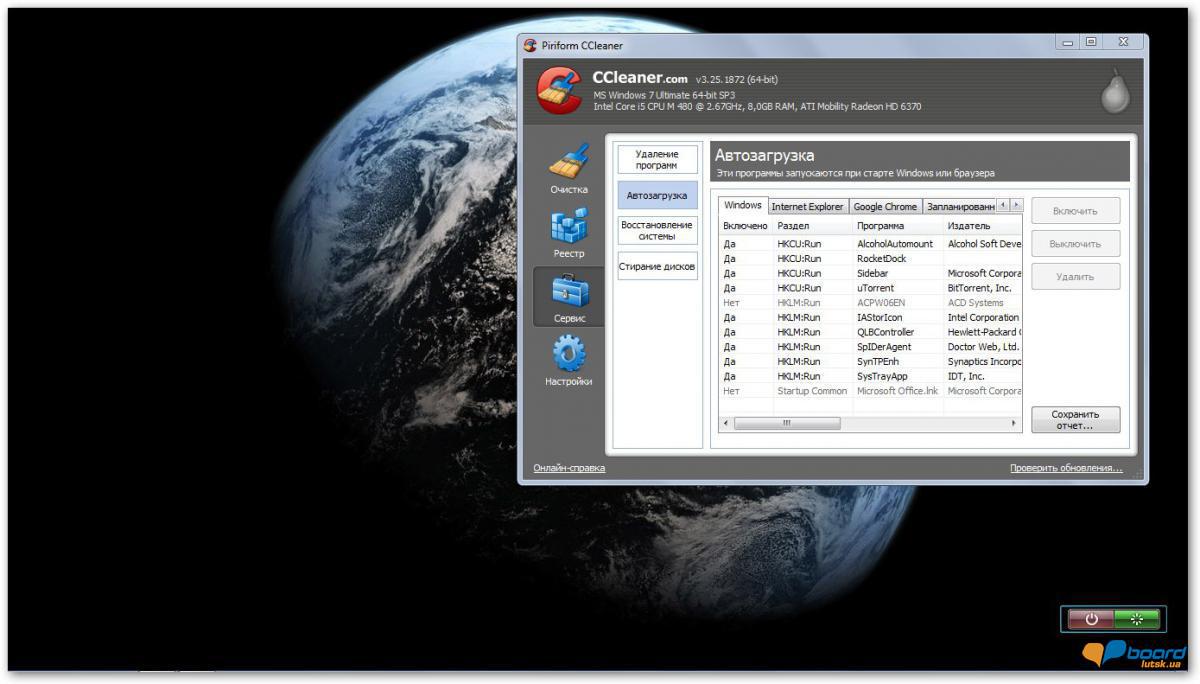Image resolution: width=1200 pixels, height=684 pixels.
Task: Switch to the Internet Explorer tab
Action: [807, 206]
